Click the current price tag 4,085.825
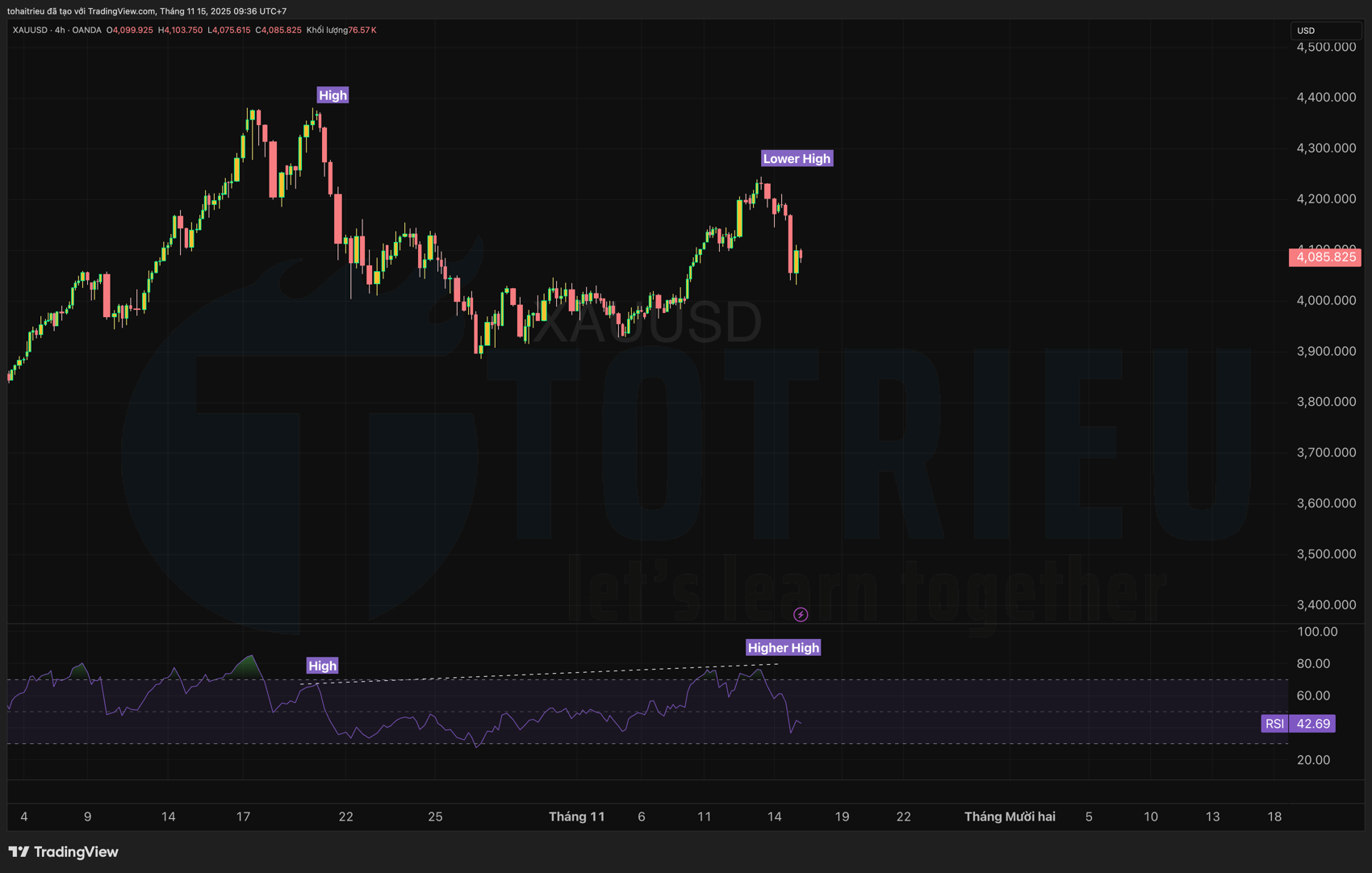The width and height of the screenshot is (1372, 873). pos(1325,257)
